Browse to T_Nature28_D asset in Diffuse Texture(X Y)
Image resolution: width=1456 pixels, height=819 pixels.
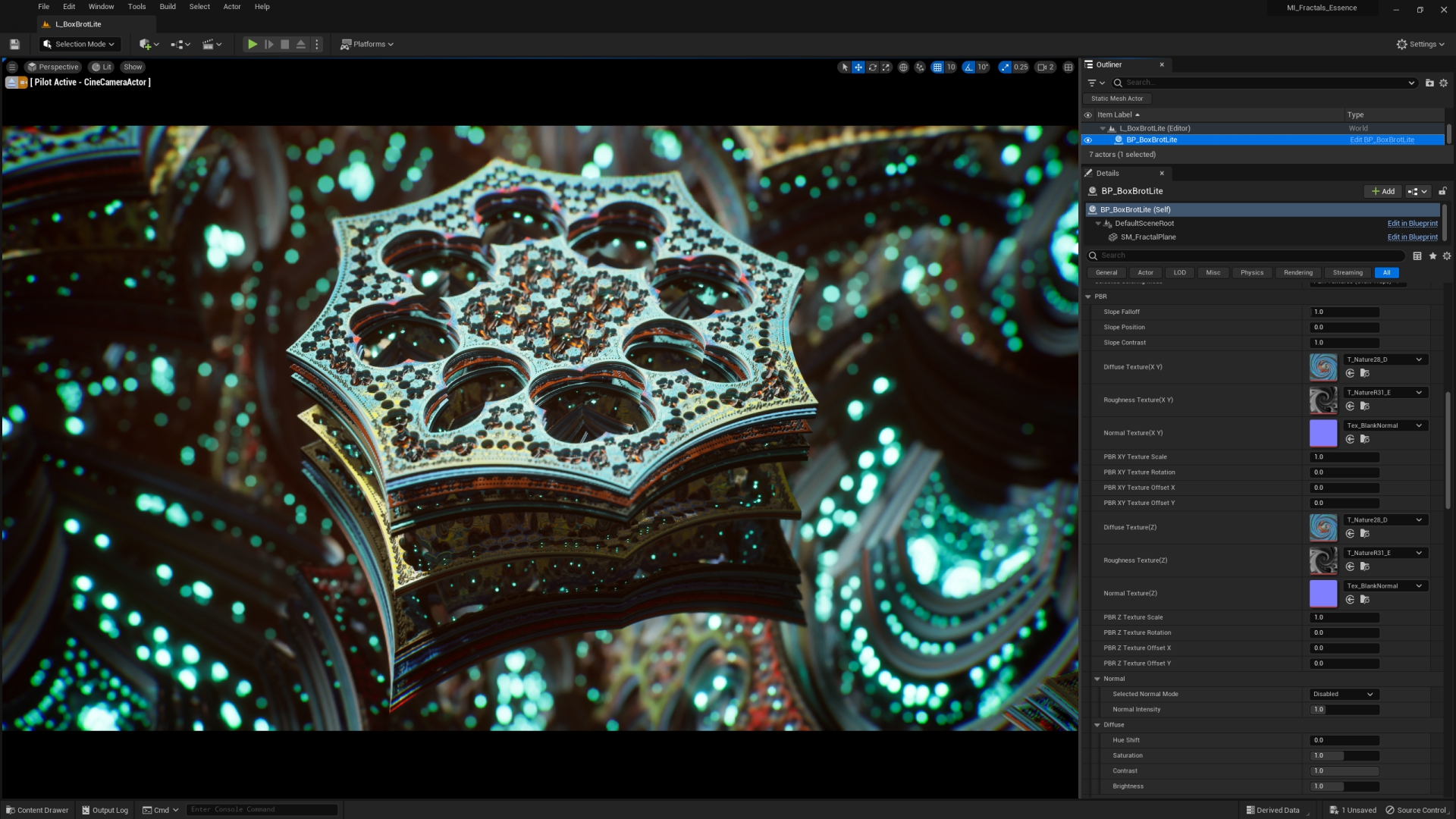pyautogui.click(x=1364, y=373)
